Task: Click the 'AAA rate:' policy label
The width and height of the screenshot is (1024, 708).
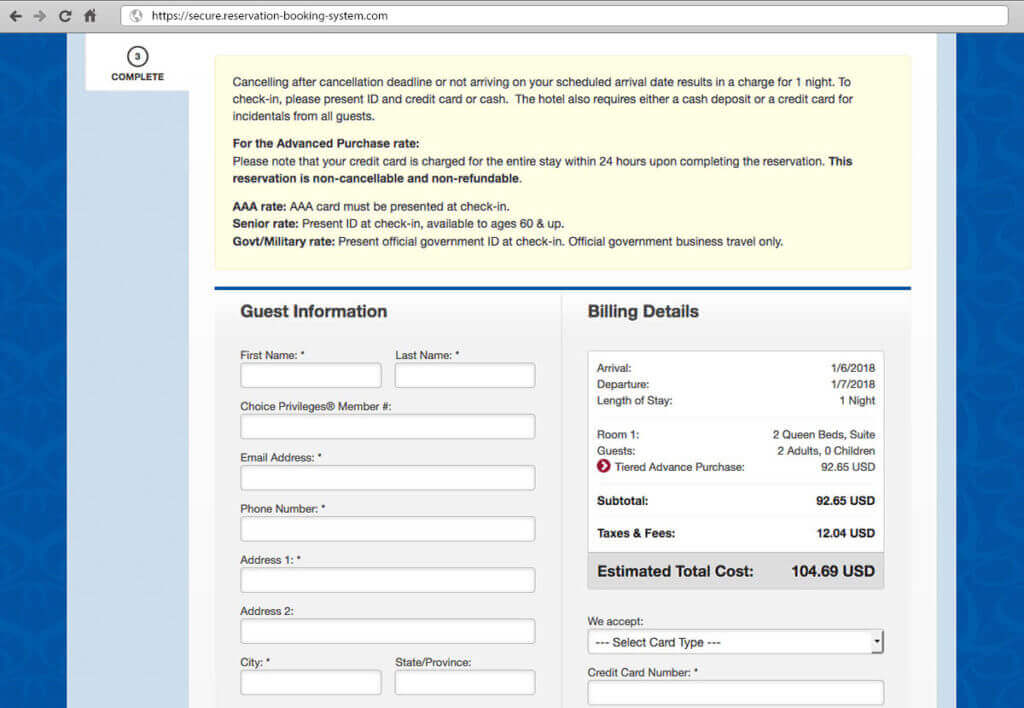Action: (x=259, y=206)
